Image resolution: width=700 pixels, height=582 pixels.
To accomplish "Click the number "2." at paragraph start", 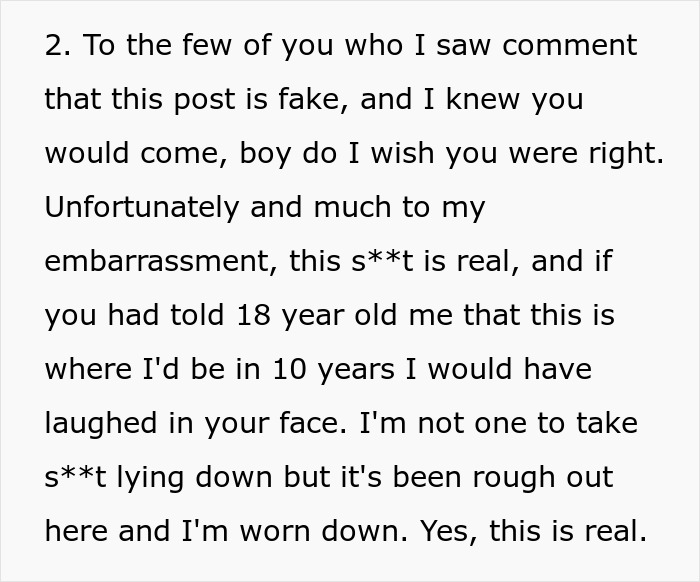I will (56, 45).
